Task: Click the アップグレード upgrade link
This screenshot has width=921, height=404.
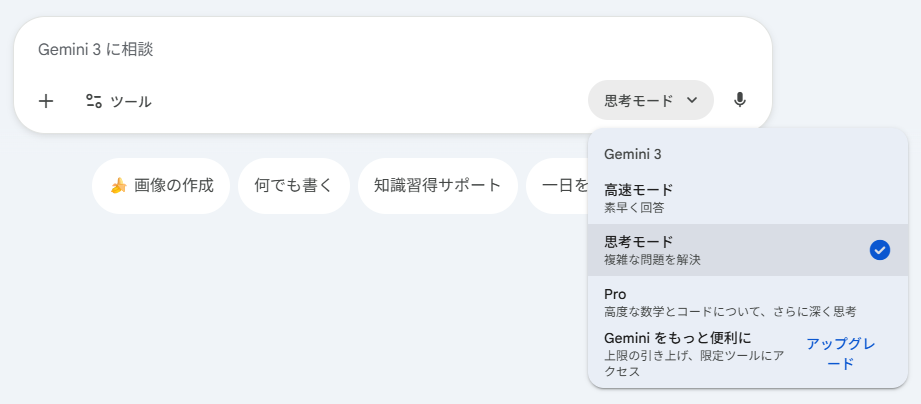Action: 841,354
